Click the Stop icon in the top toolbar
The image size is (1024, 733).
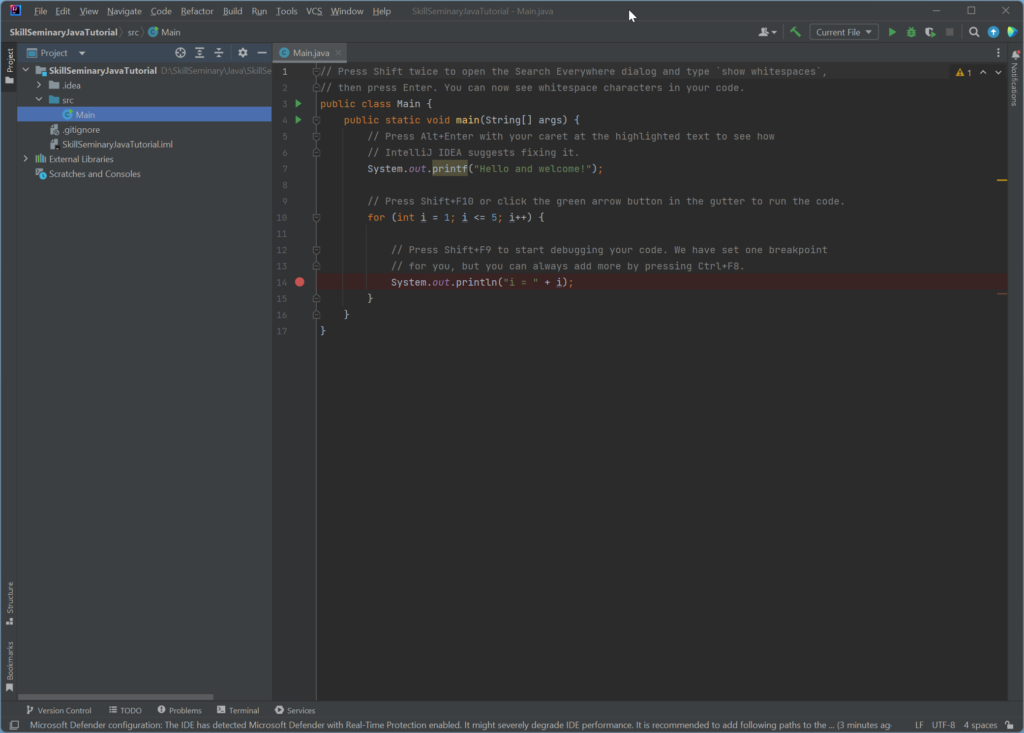pos(950,32)
